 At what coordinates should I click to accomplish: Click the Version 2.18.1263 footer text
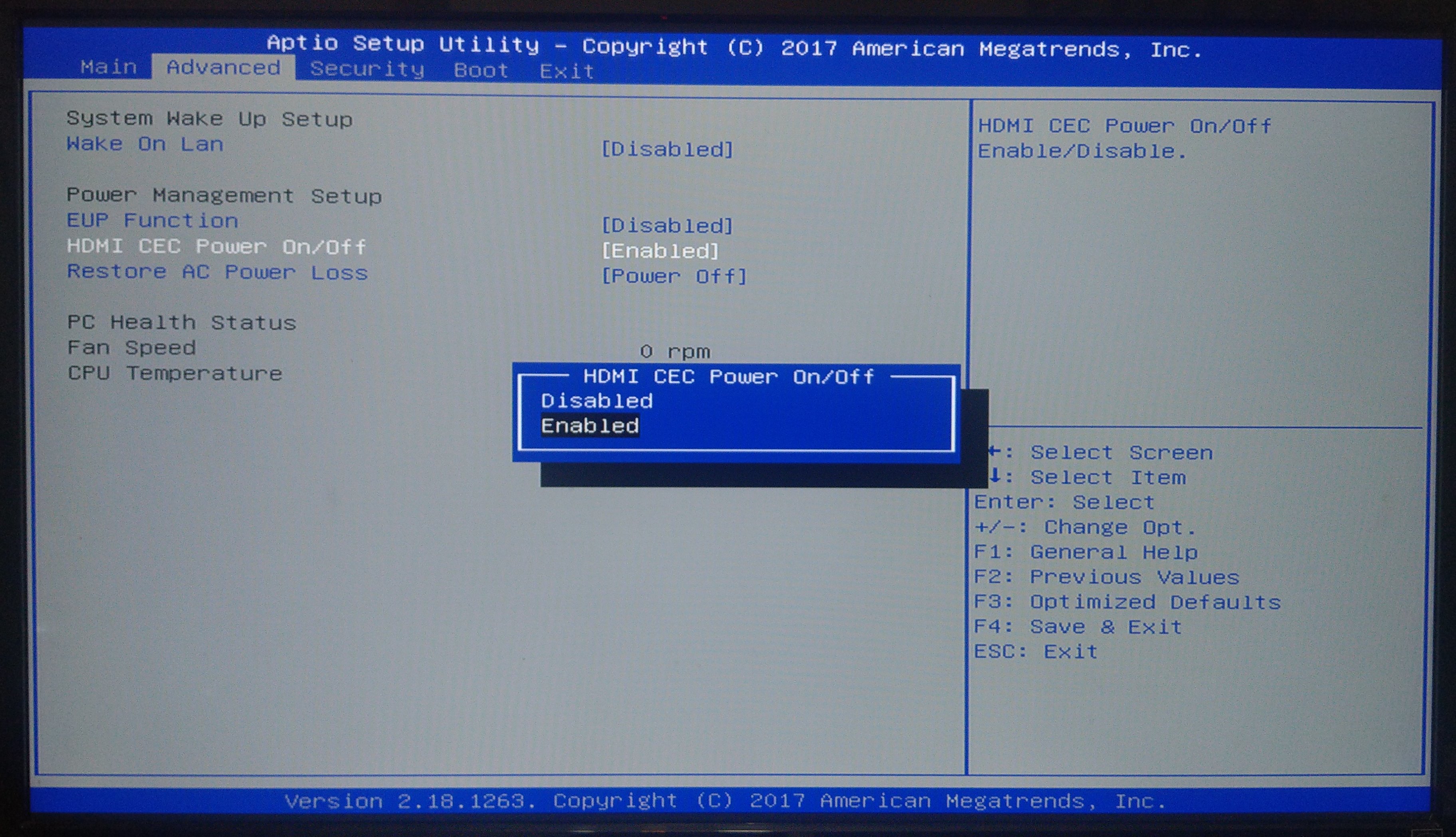click(x=725, y=801)
